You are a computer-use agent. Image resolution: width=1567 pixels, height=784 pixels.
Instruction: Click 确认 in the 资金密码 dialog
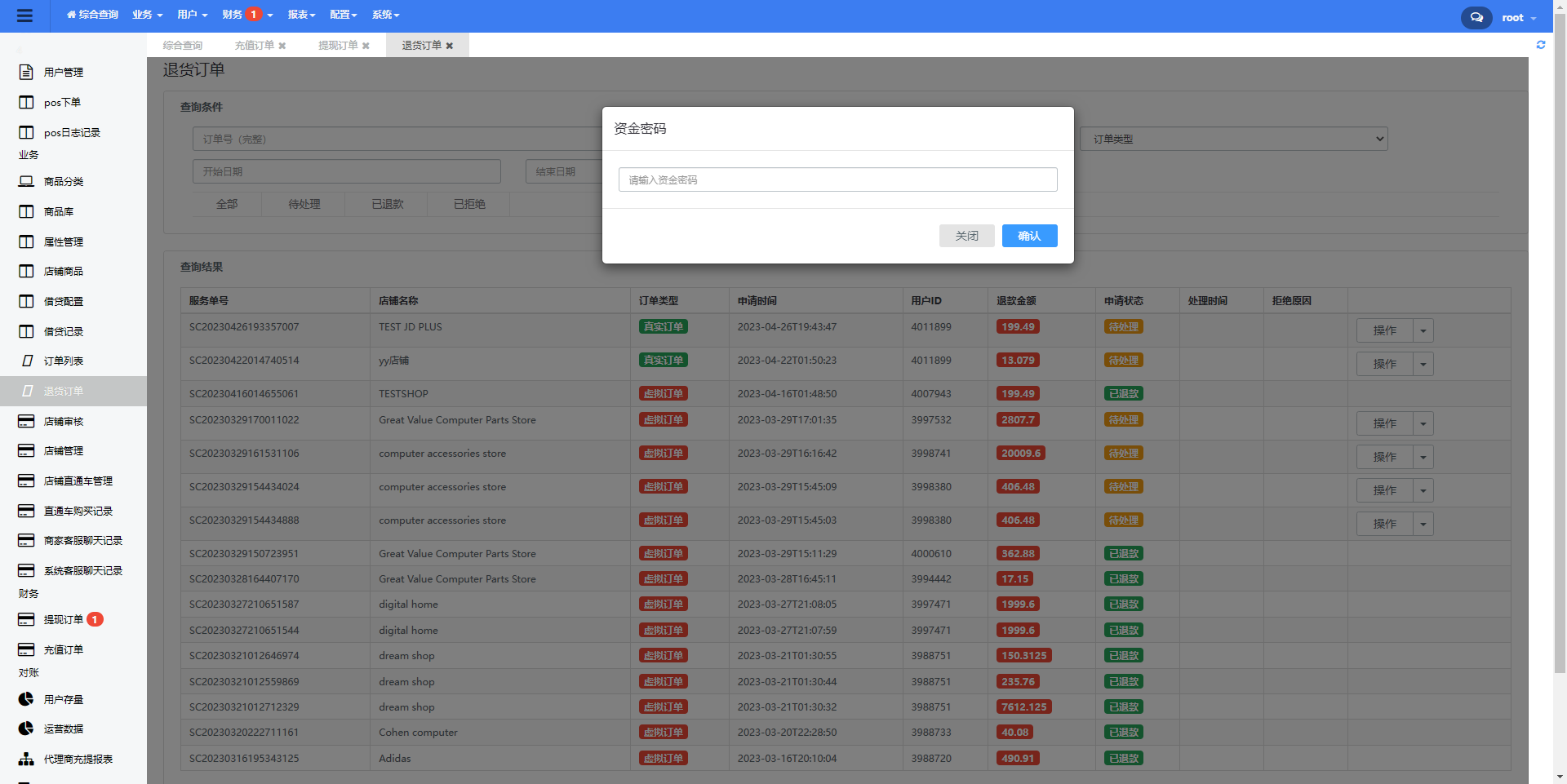(1030, 236)
